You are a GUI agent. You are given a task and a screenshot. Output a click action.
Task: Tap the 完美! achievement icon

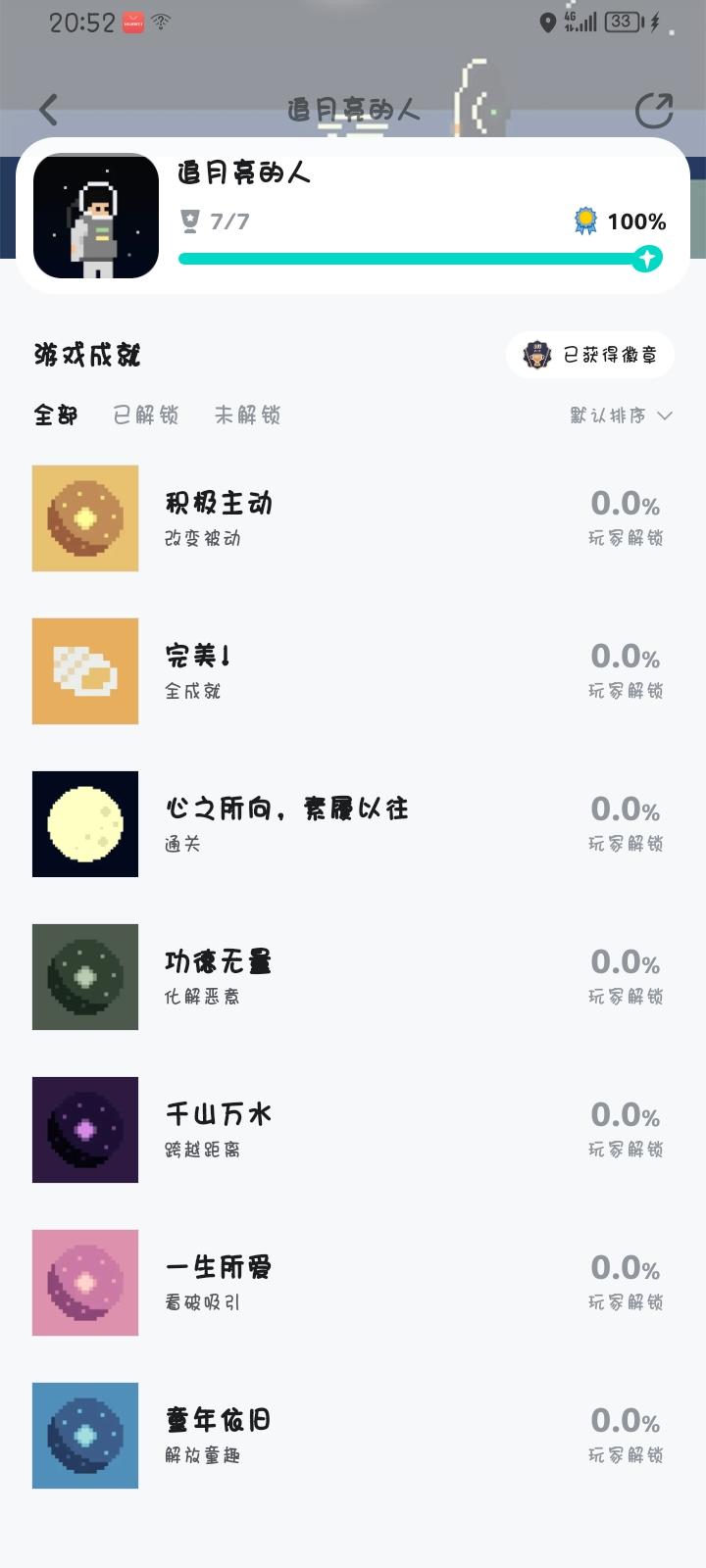85,671
